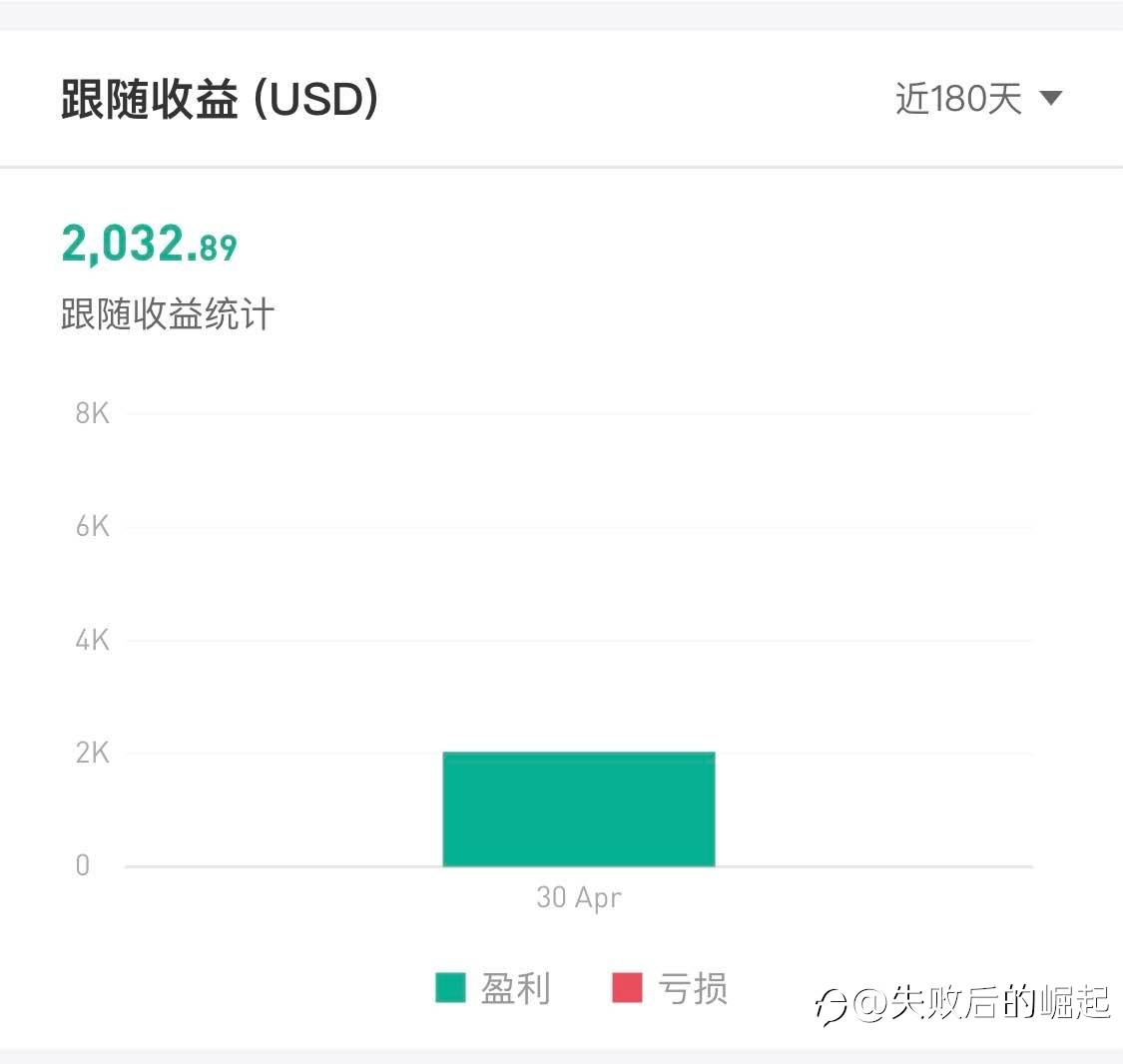Screen dimensions: 1123x1064
Task: Click the 2,032.89 total profit value
Action: 149,245
